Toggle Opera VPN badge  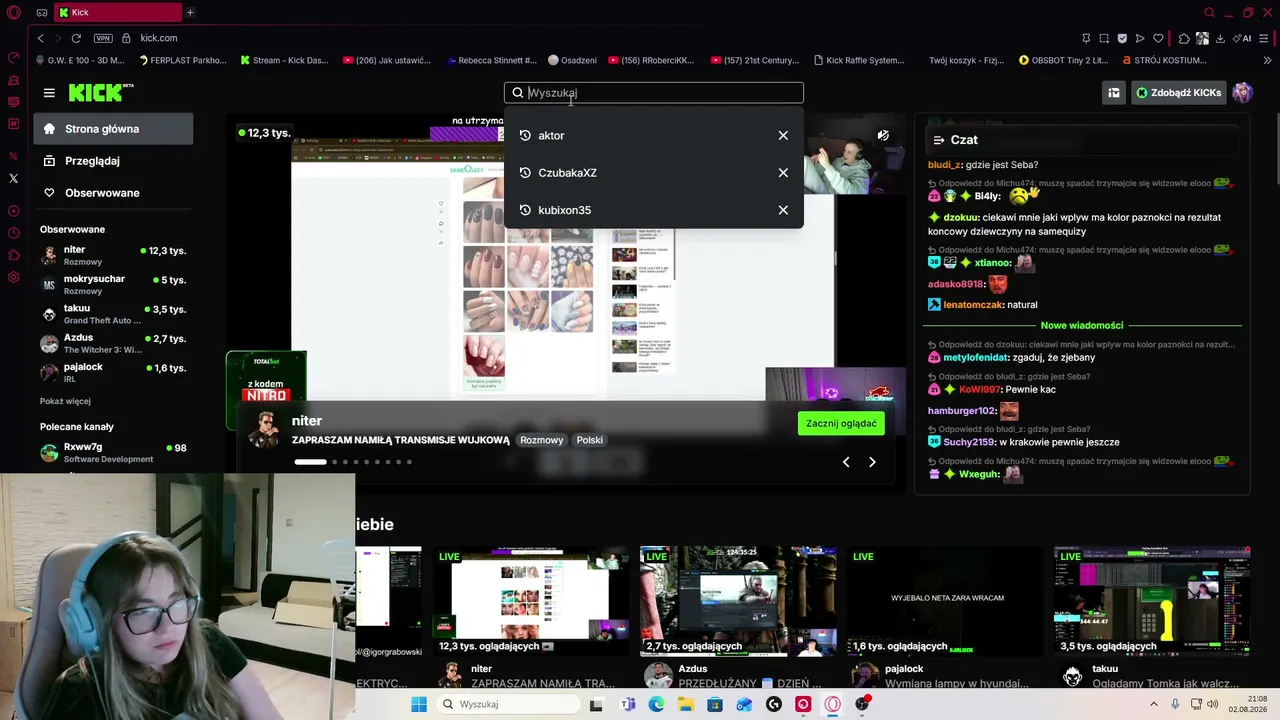(x=103, y=38)
